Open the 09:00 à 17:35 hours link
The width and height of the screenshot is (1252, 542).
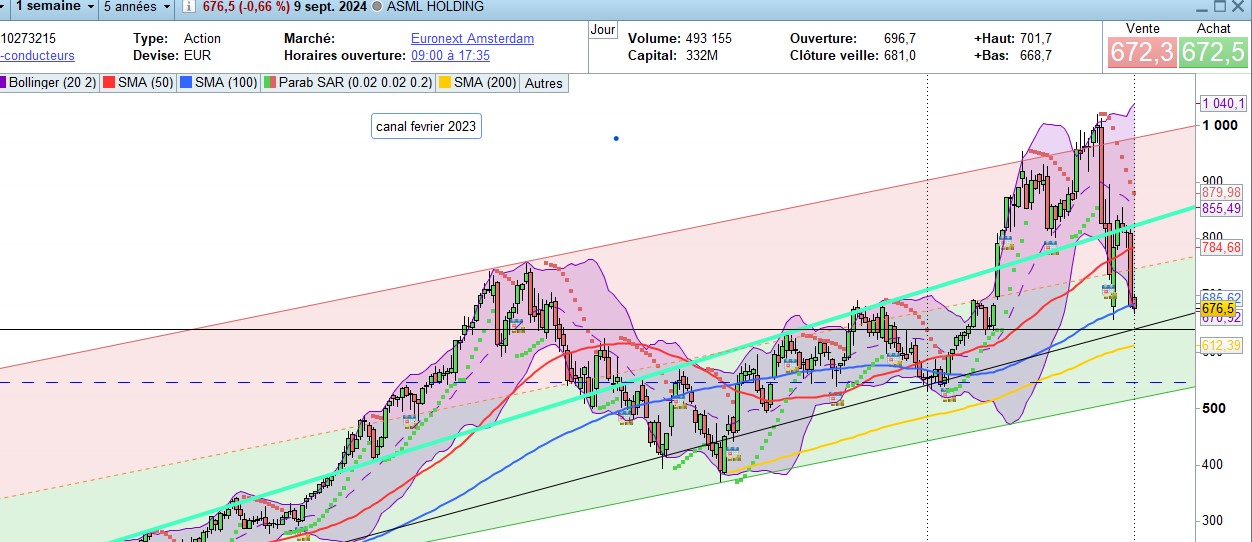click(x=450, y=55)
